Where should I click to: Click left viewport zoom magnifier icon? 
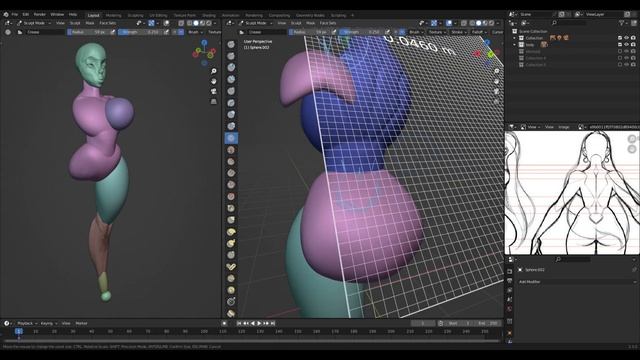point(213,71)
